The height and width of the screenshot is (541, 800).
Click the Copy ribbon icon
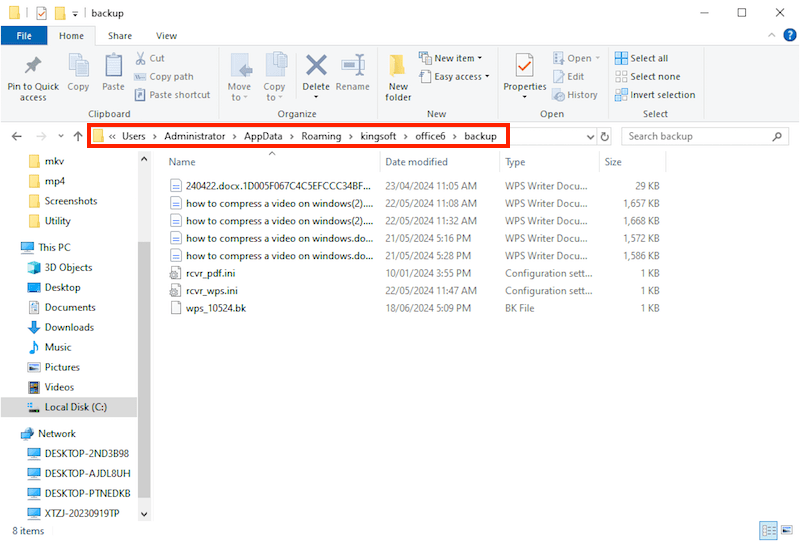click(x=78, y=66)
